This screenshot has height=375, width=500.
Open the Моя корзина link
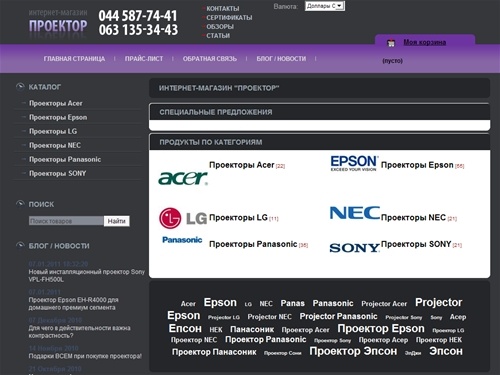[x=425, y=42]
